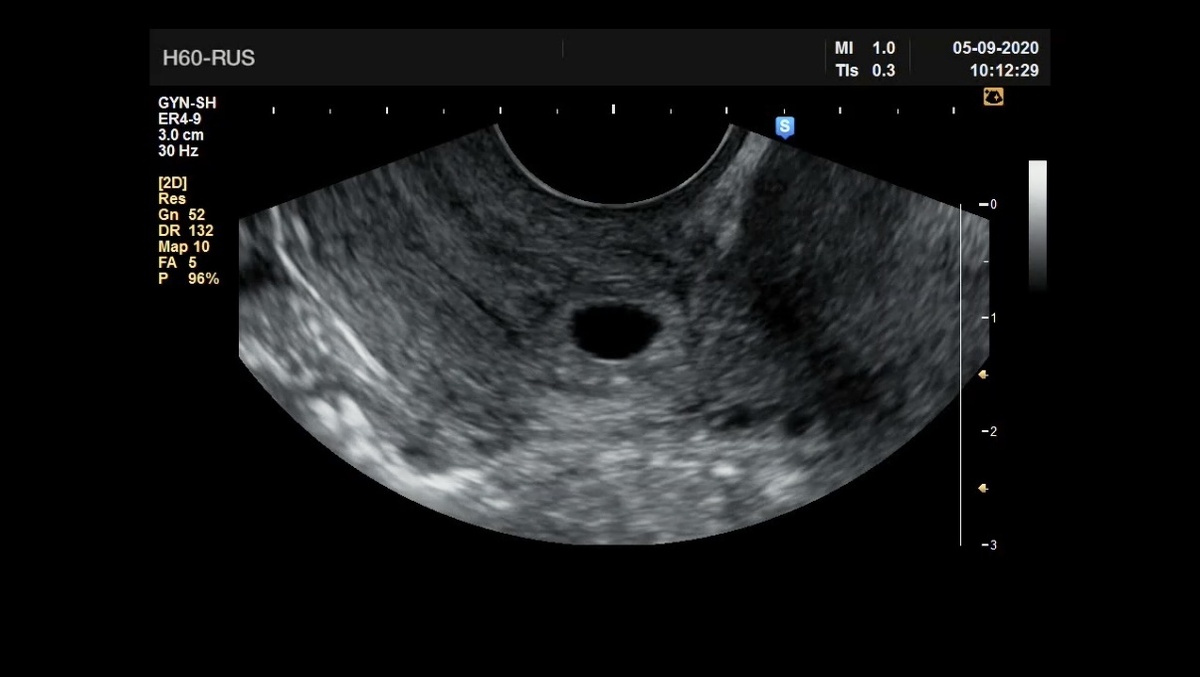Click the 2 mark on depth scale
This screenshot has width=1200, height=677.
tap(988, 432)
